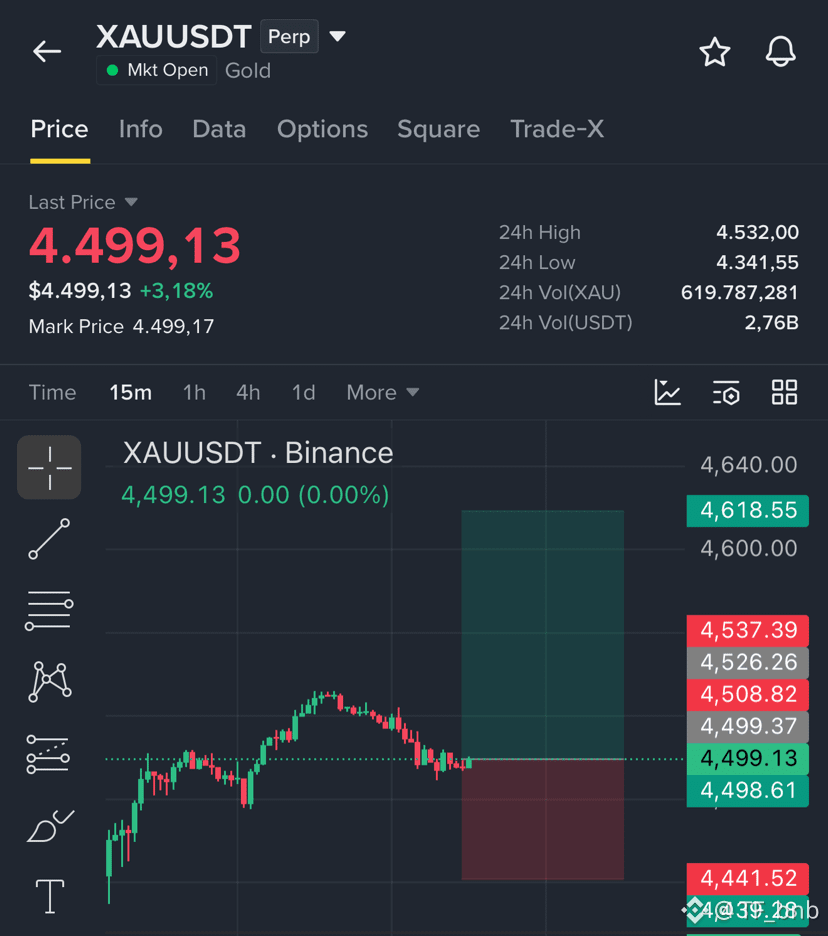Add XAUUSDT to favorites with star
Image resolution: width=828 pixels, height=936 pixels.
(x=715, y=52)
